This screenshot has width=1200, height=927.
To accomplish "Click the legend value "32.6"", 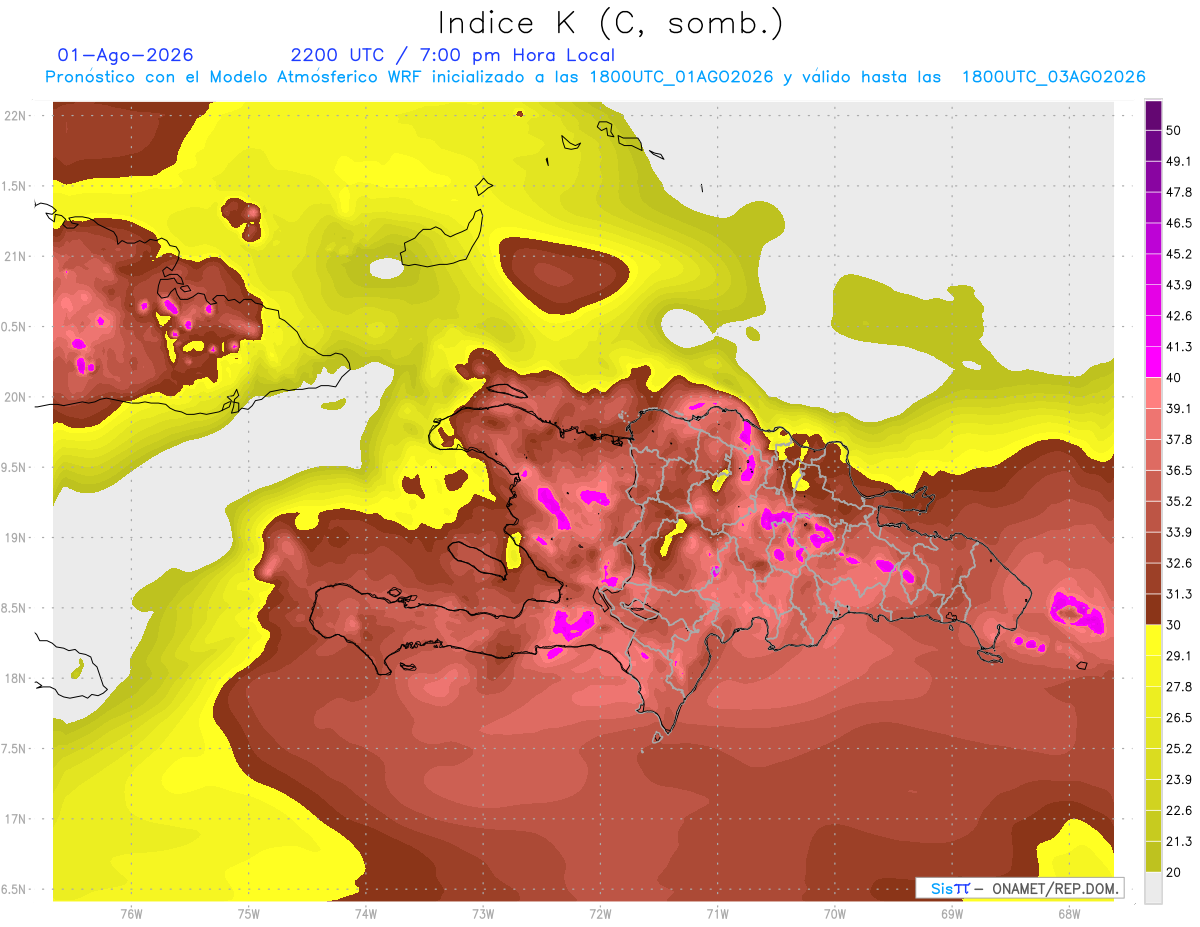I will [1178, 563].
